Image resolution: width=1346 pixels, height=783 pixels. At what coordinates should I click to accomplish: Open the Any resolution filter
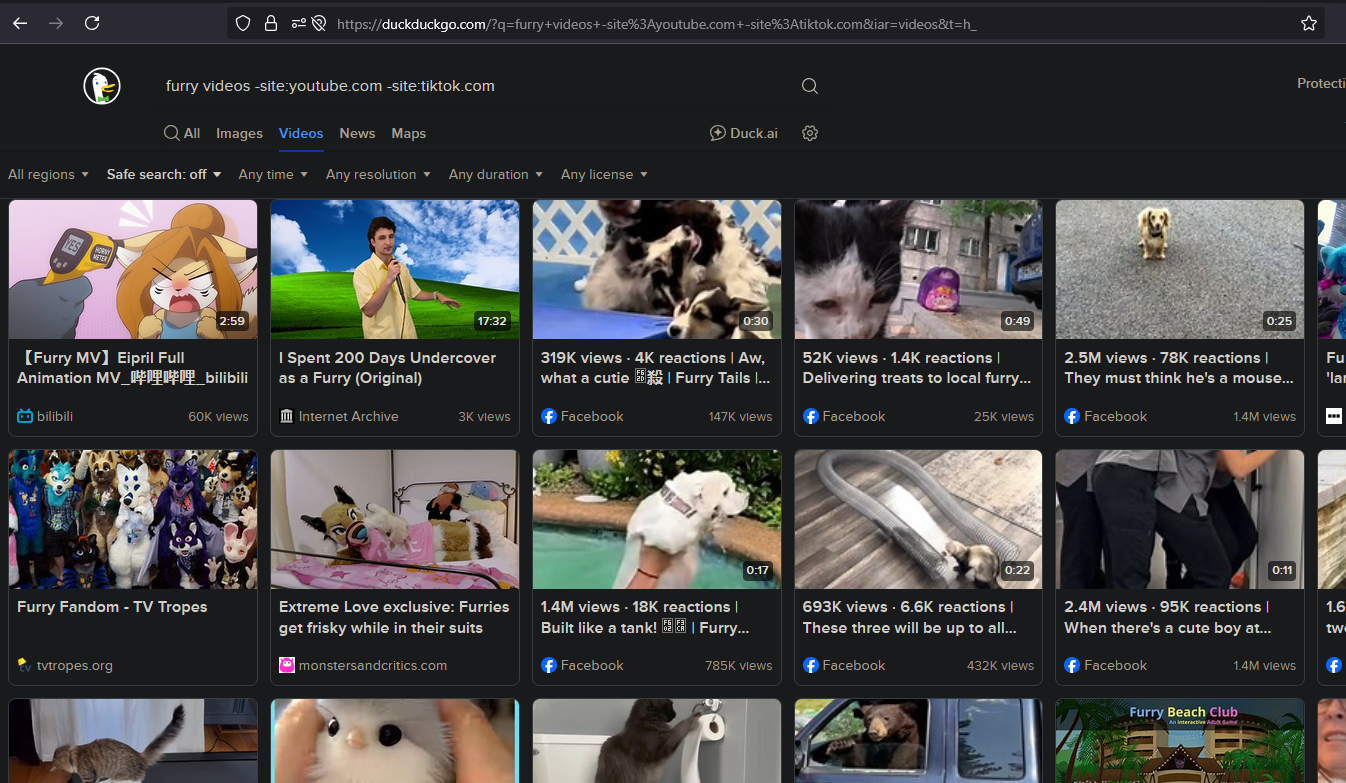(378, 174)
